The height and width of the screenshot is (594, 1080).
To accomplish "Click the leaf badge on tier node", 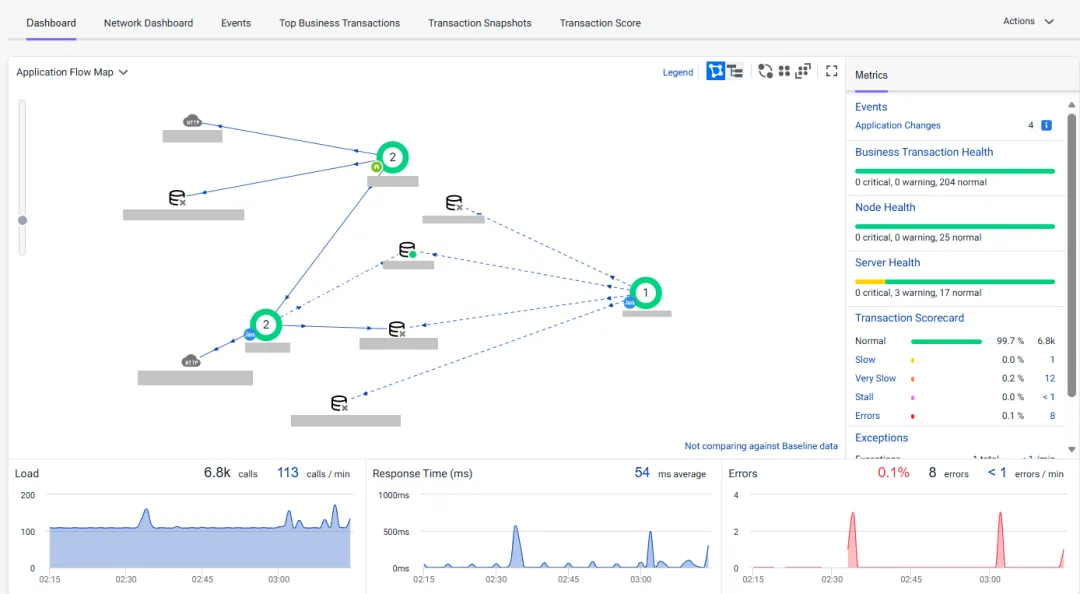I will pyautogui.click(x=376, y=167).
